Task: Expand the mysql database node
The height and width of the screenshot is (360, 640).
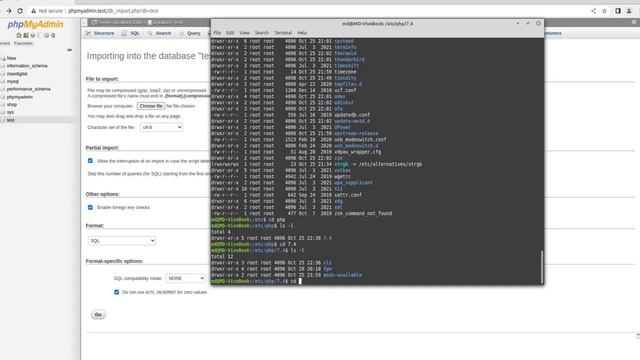Action: [x=3, y=81]
